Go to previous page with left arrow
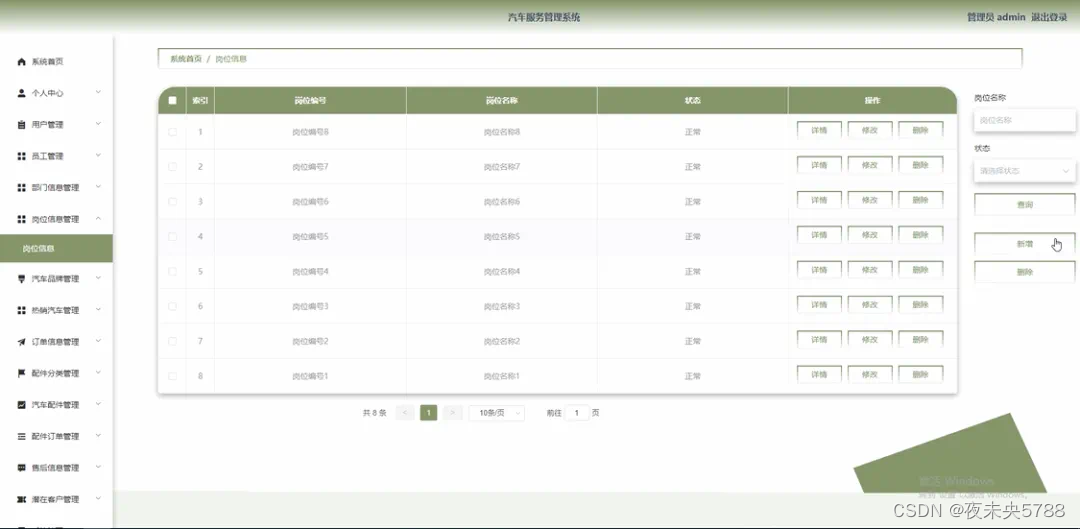Screen dimensions: 1080x529 point(405,413)
